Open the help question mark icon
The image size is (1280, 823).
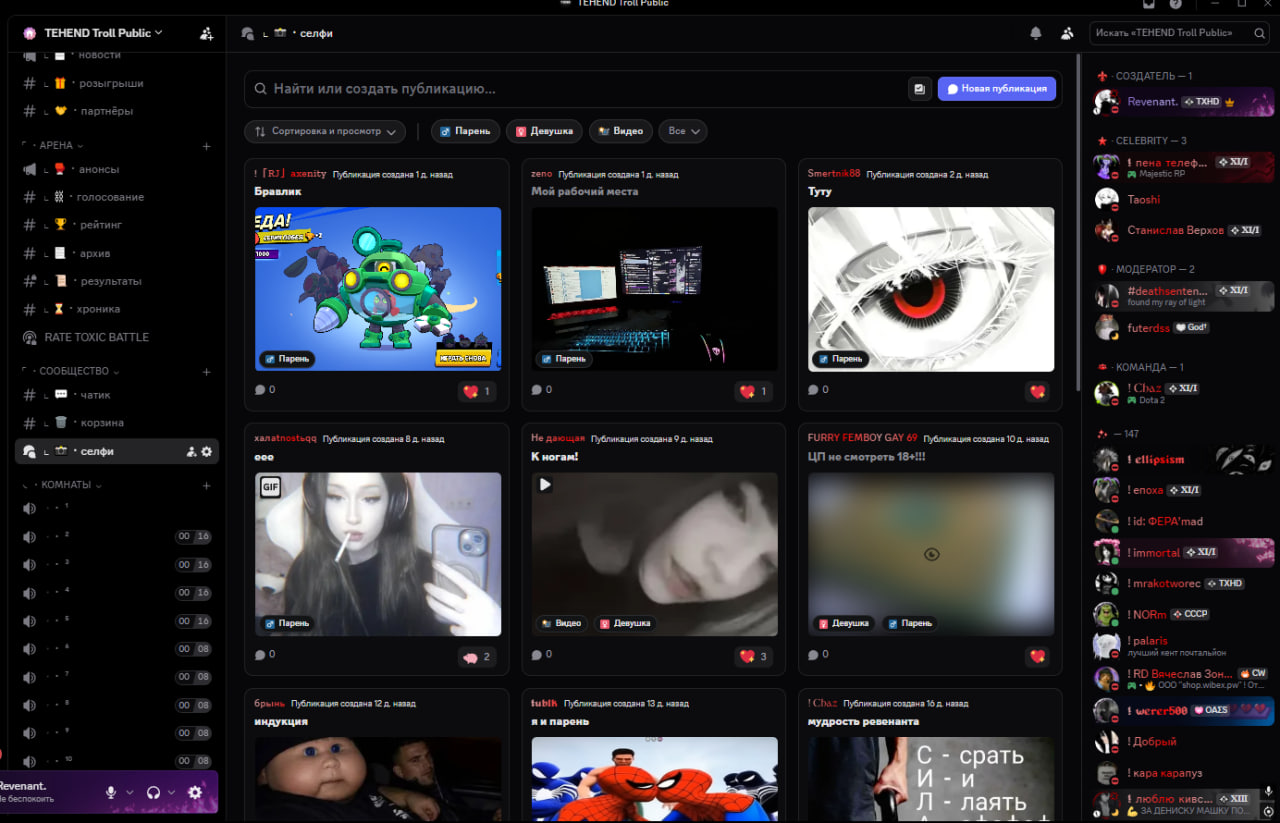click(1175, 4)
